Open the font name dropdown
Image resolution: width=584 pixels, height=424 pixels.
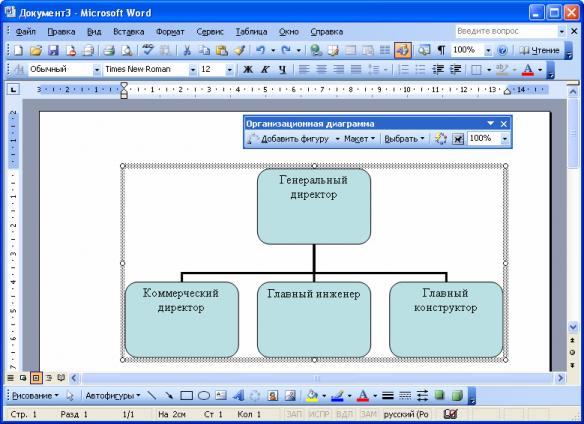pyautogui.click(x=193, y=69)
